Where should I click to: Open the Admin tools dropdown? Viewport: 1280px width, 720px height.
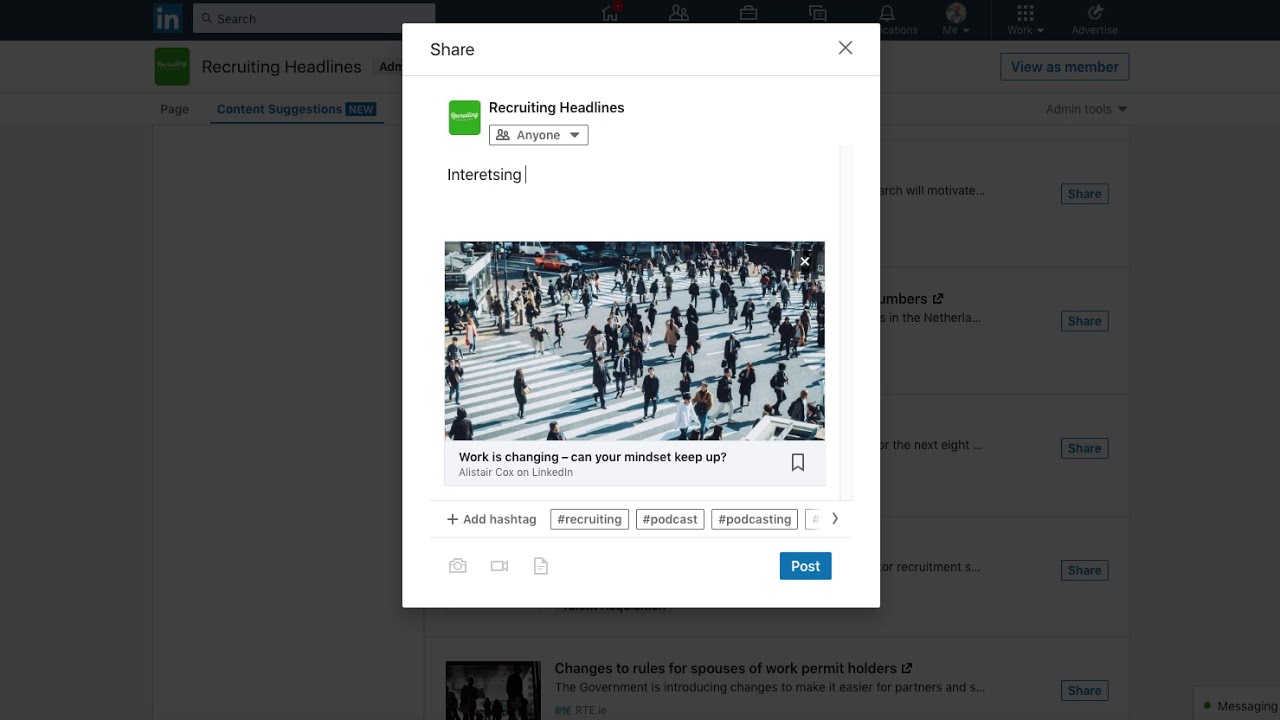[1086, 109]
